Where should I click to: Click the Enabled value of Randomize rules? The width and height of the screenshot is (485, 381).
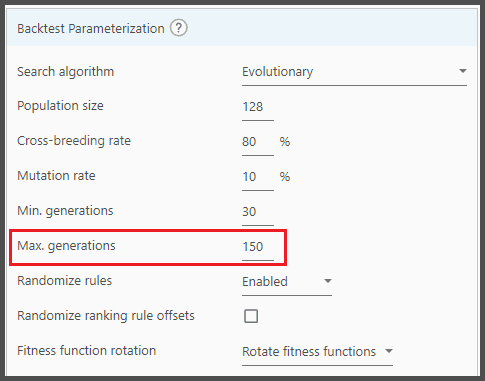click(265, 282)
